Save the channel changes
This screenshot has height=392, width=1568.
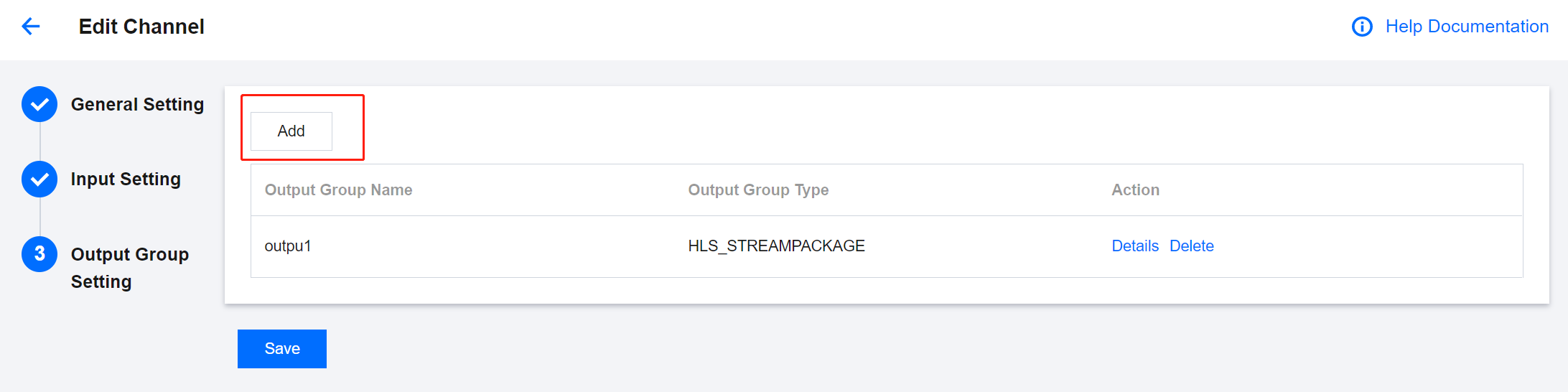(281, 349)
